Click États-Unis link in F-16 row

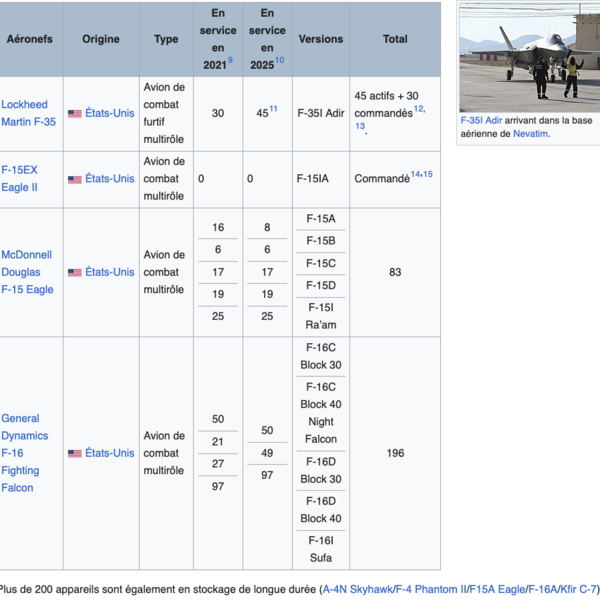click(x=109, y=453)
